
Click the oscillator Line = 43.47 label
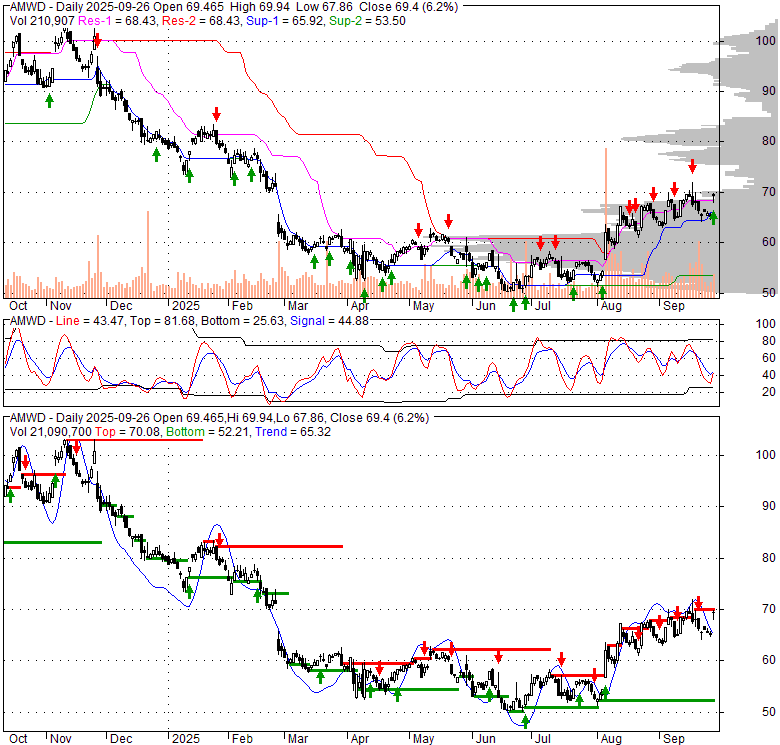coord(90,321)
